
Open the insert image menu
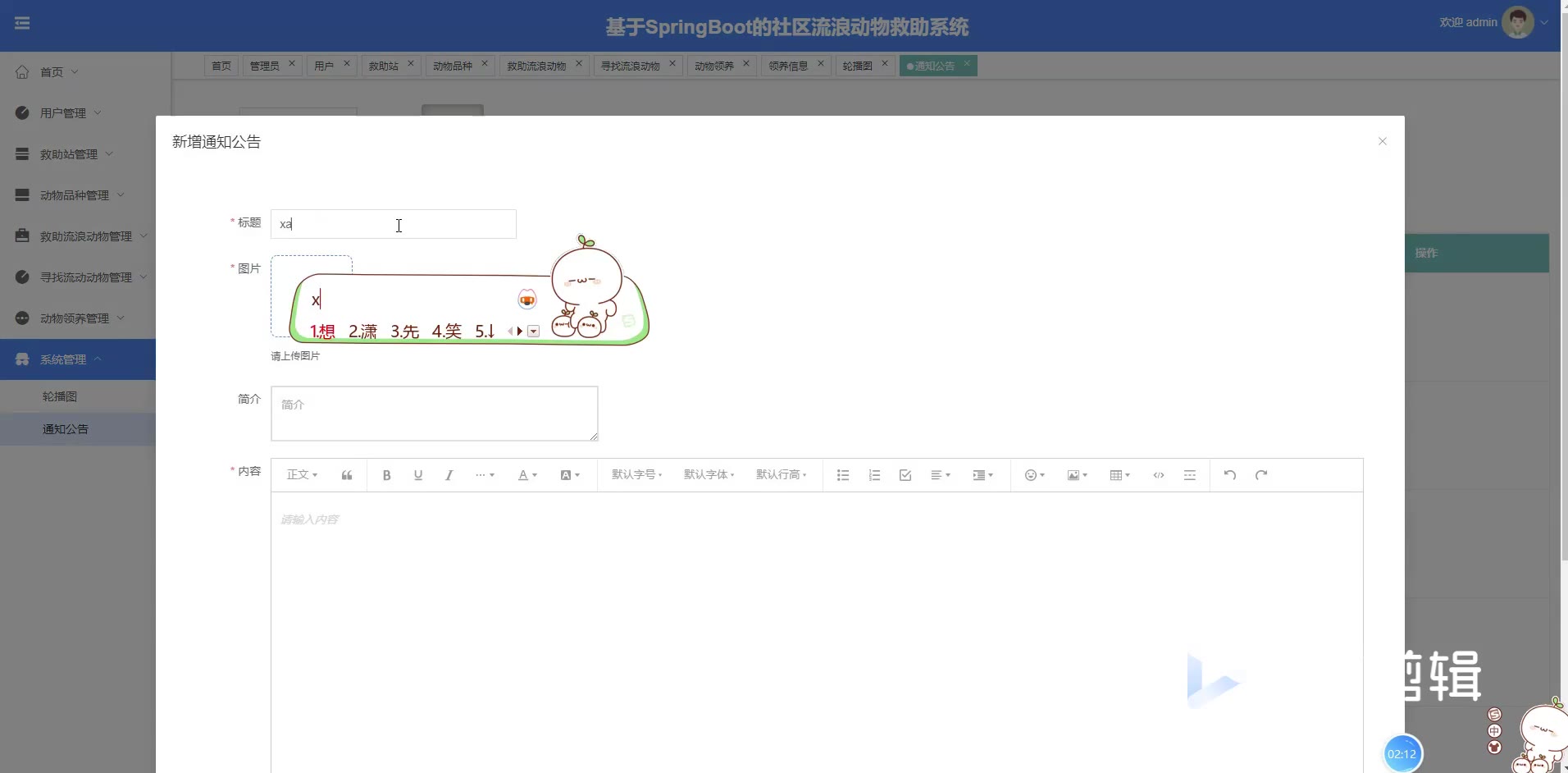tap(1077, 475)
